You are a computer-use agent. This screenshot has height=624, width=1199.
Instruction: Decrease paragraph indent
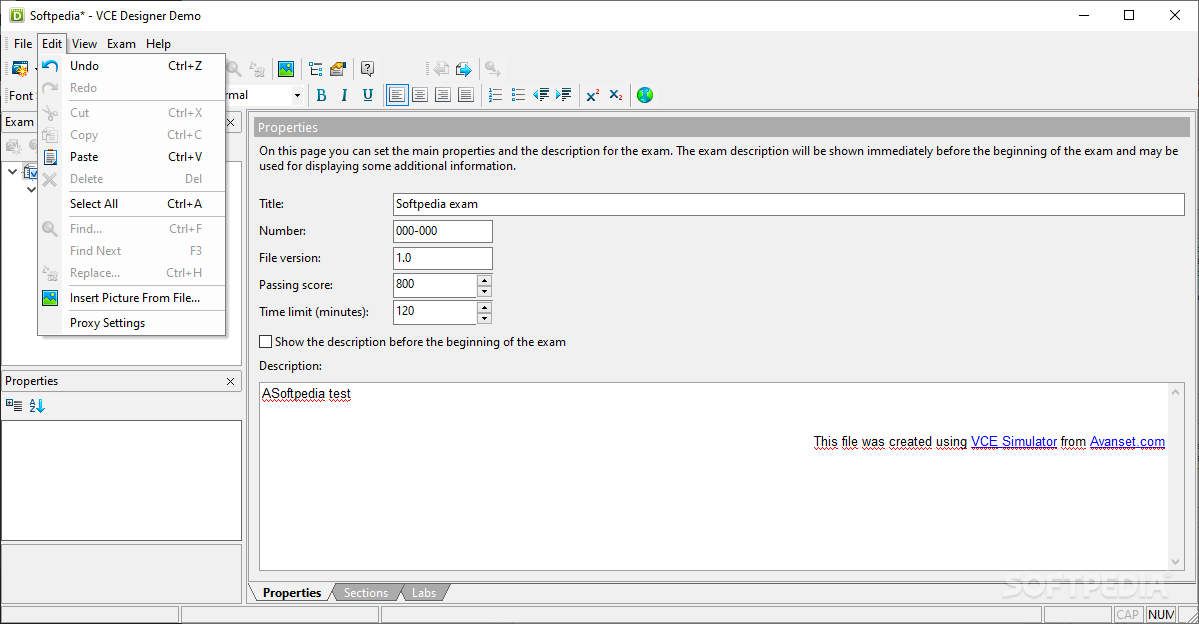[541, 95]
